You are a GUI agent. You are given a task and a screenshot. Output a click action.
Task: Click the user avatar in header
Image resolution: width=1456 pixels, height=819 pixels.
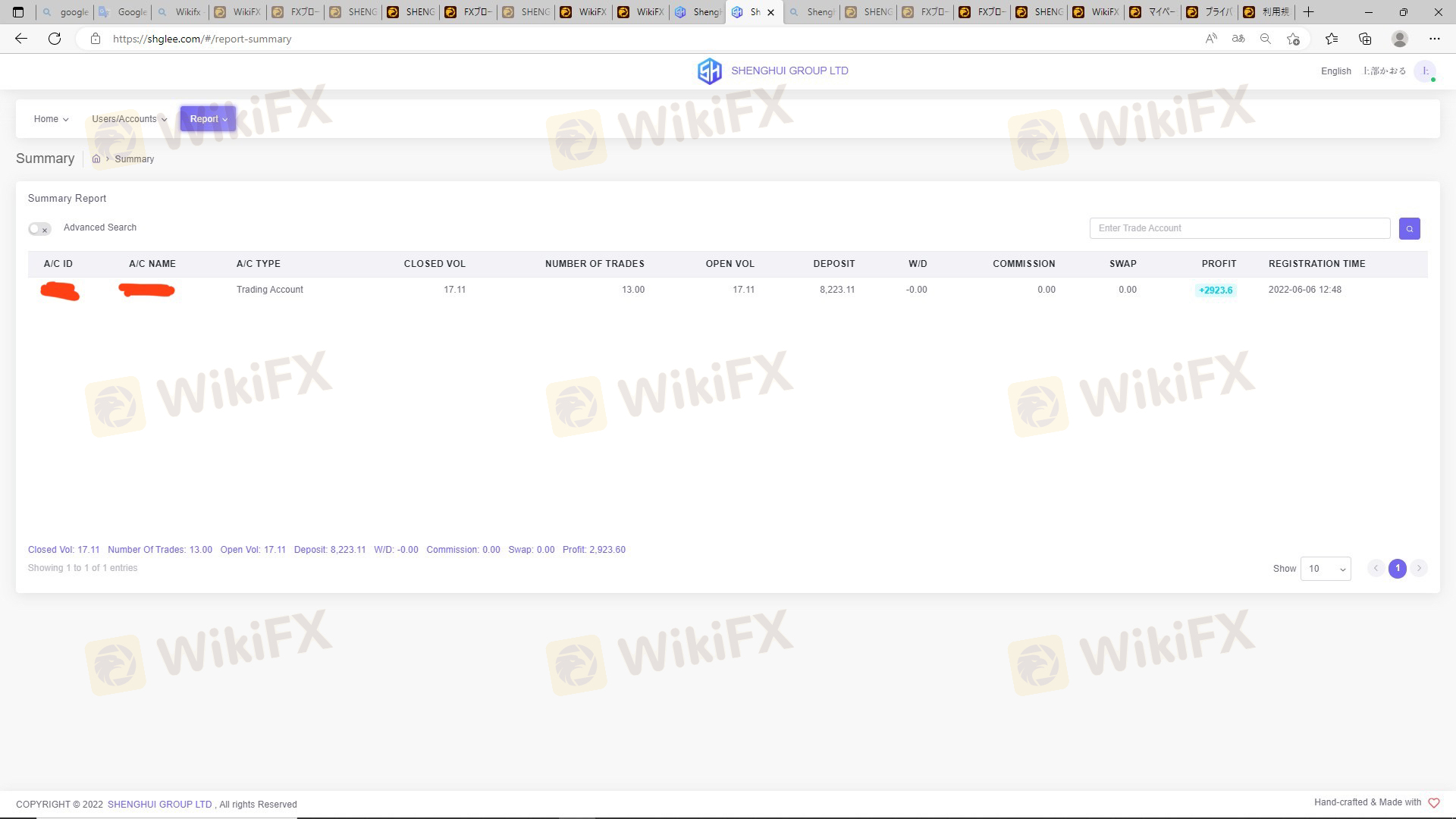pyautogui.click(x=1425, y=71)
